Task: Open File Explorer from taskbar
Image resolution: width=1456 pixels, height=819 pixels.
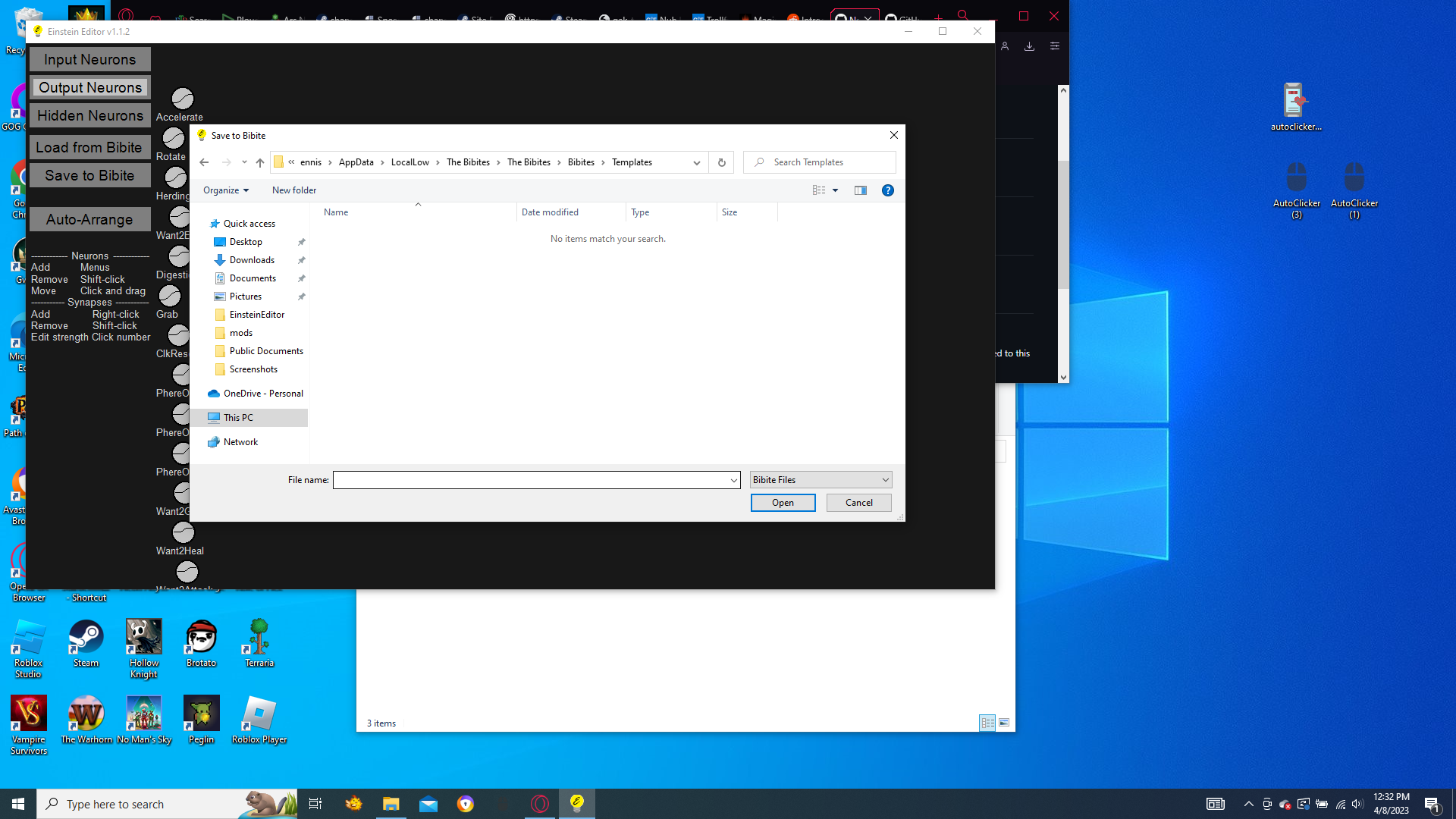Action: click(391, 804)
